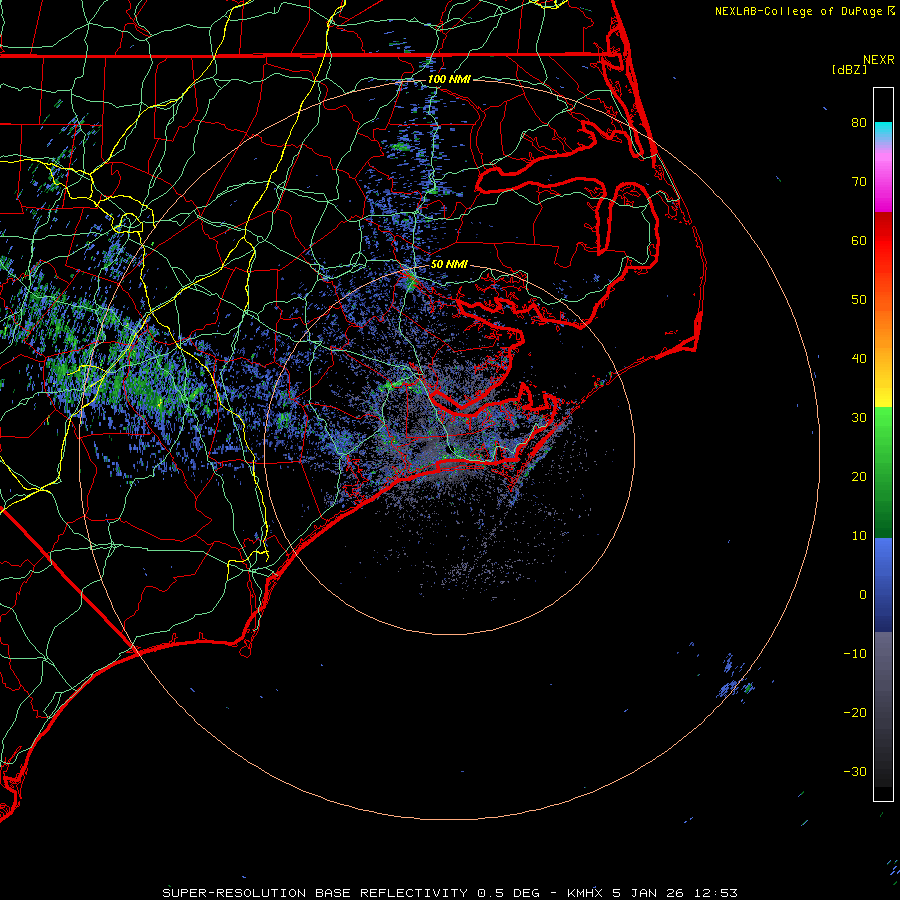
Task: Click the 0 value on the dBZ scale
Action: coord(863,595)
